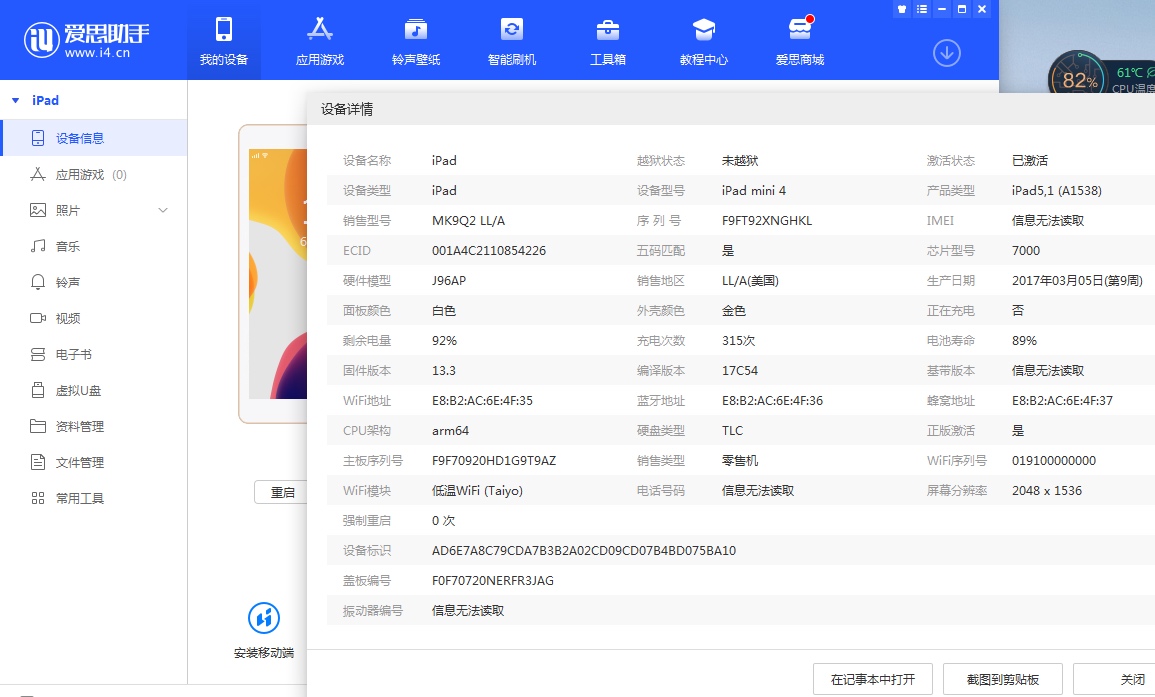1155x697 pixels.
Task: Select 电子书 in sidebar
Action: click(x=94, y=354)
